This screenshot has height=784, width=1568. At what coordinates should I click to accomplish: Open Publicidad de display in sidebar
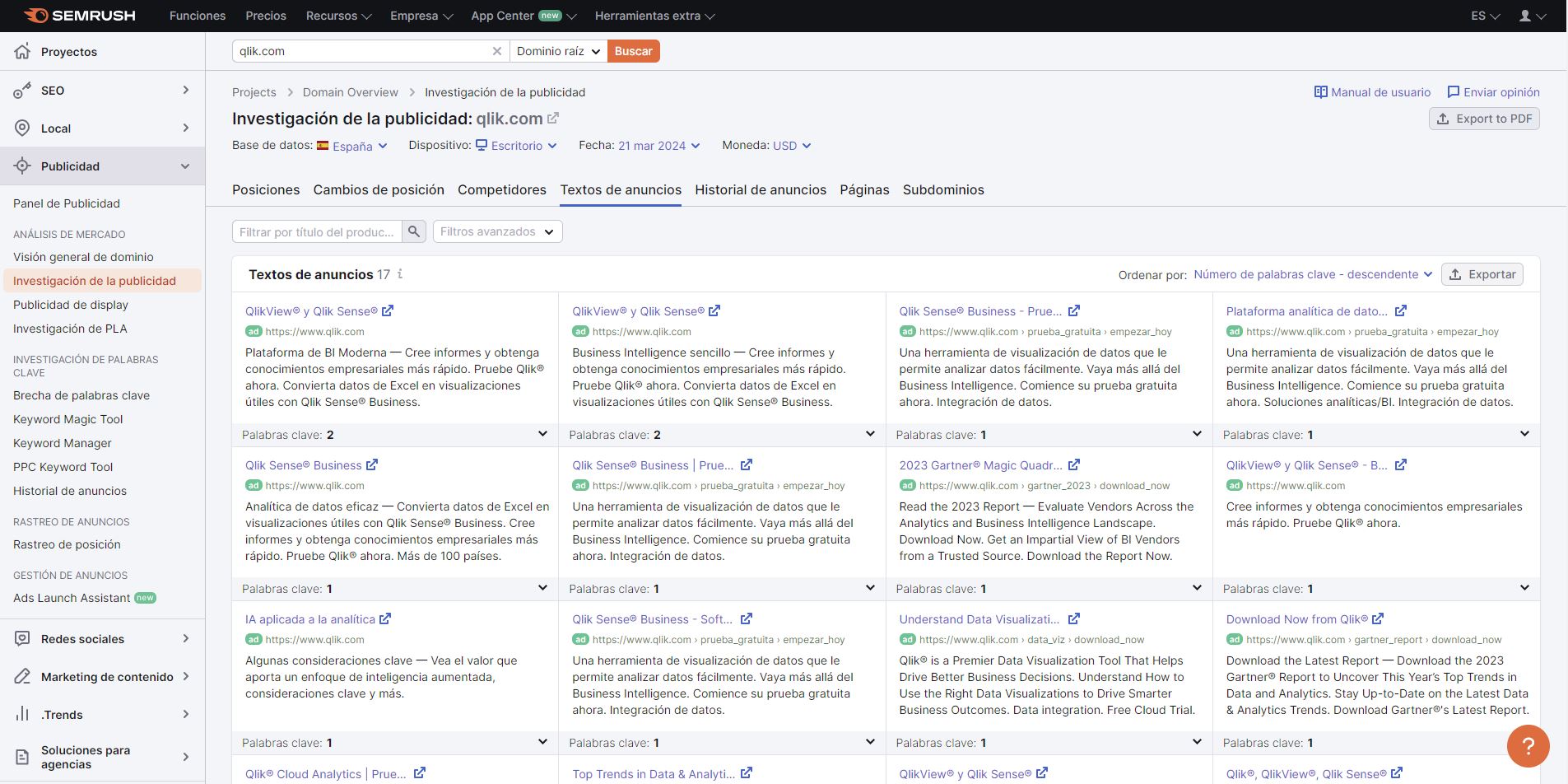tap(71, 305)
